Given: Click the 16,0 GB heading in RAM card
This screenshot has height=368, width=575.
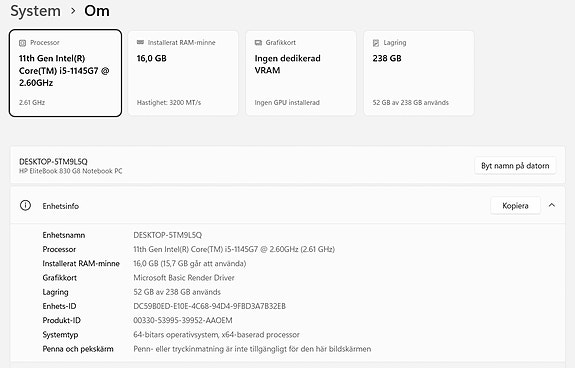Looking at the screenshot, I should pos(151,58).
